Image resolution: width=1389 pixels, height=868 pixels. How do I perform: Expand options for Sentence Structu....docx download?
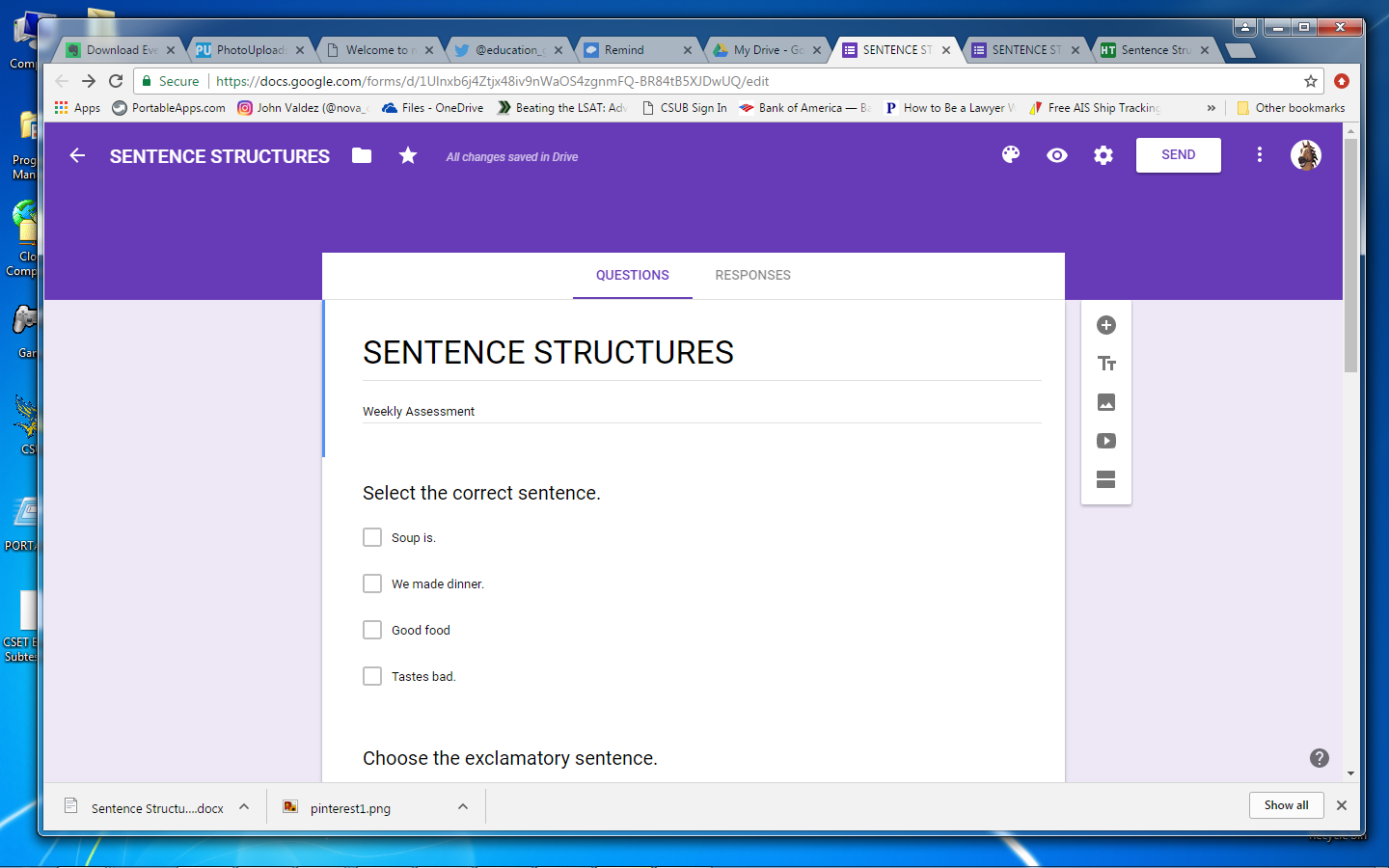point(244,807)
